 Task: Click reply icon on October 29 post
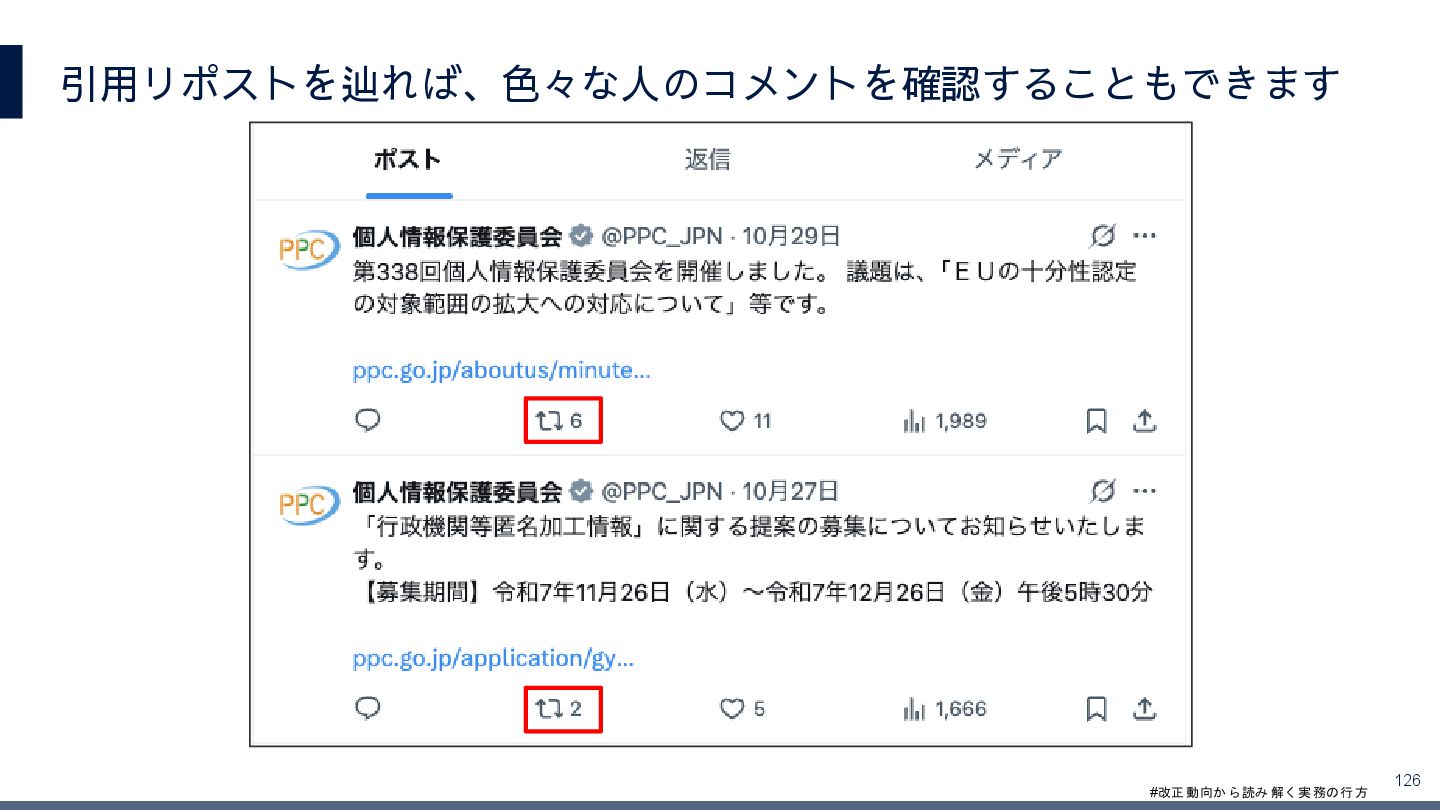pyautogui.click(x=368, y=421)
